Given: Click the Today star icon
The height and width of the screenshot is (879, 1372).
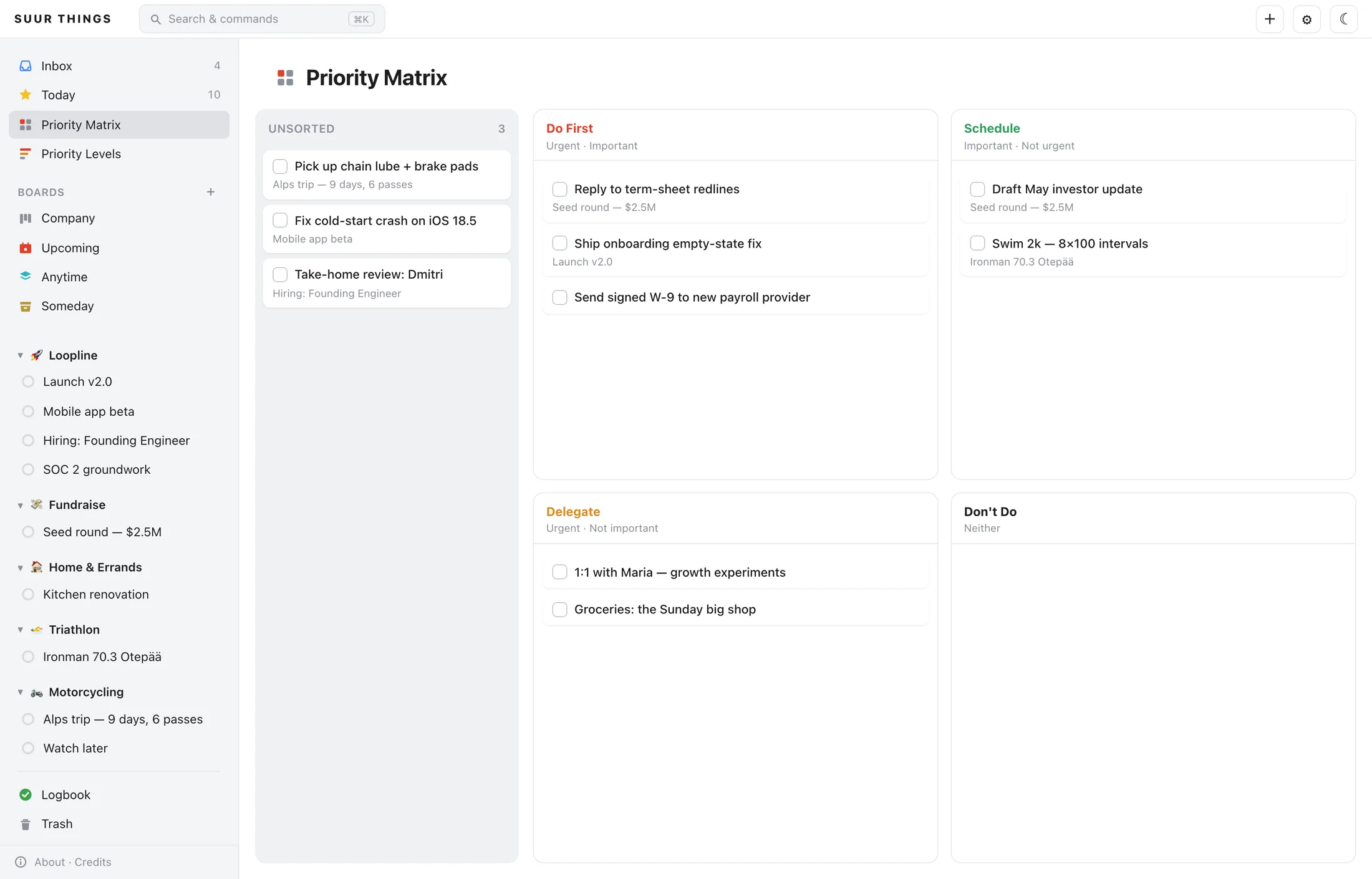Looking at the screenshot, I should [26, 95].
